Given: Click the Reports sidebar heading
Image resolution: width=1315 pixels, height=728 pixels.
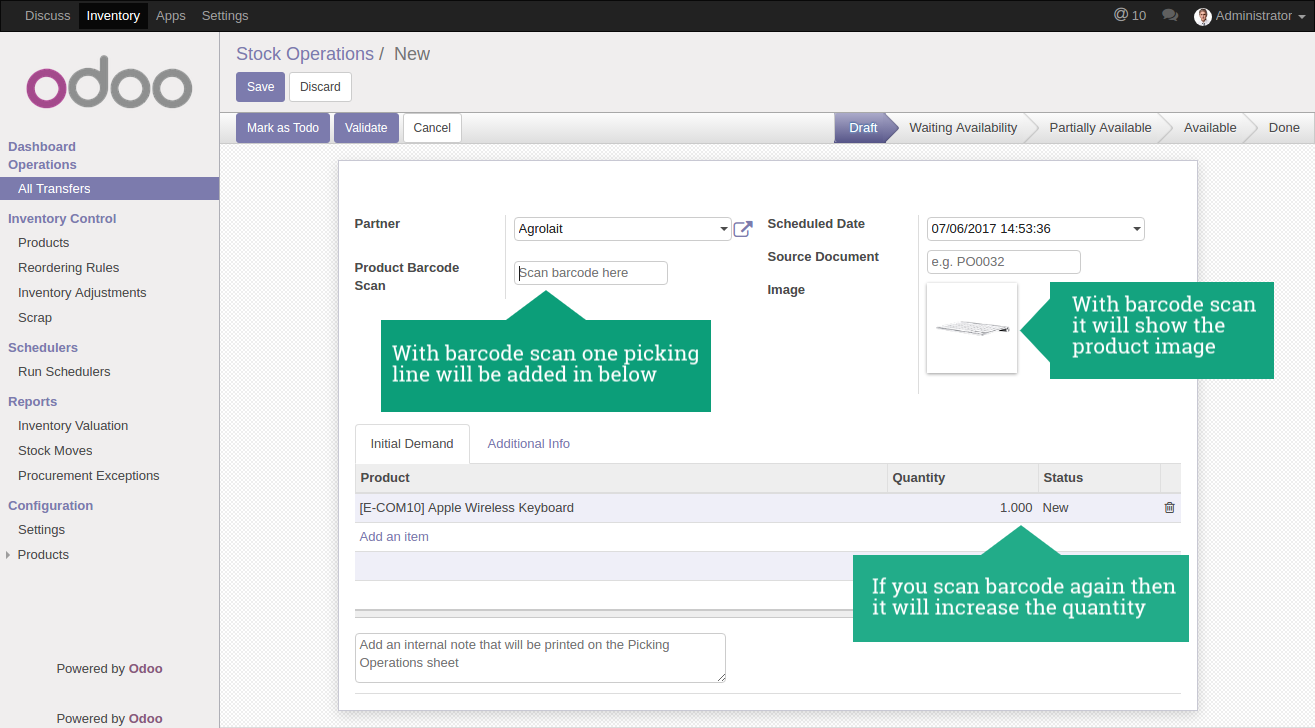Looking at the screenshot, I should [32, 402].
